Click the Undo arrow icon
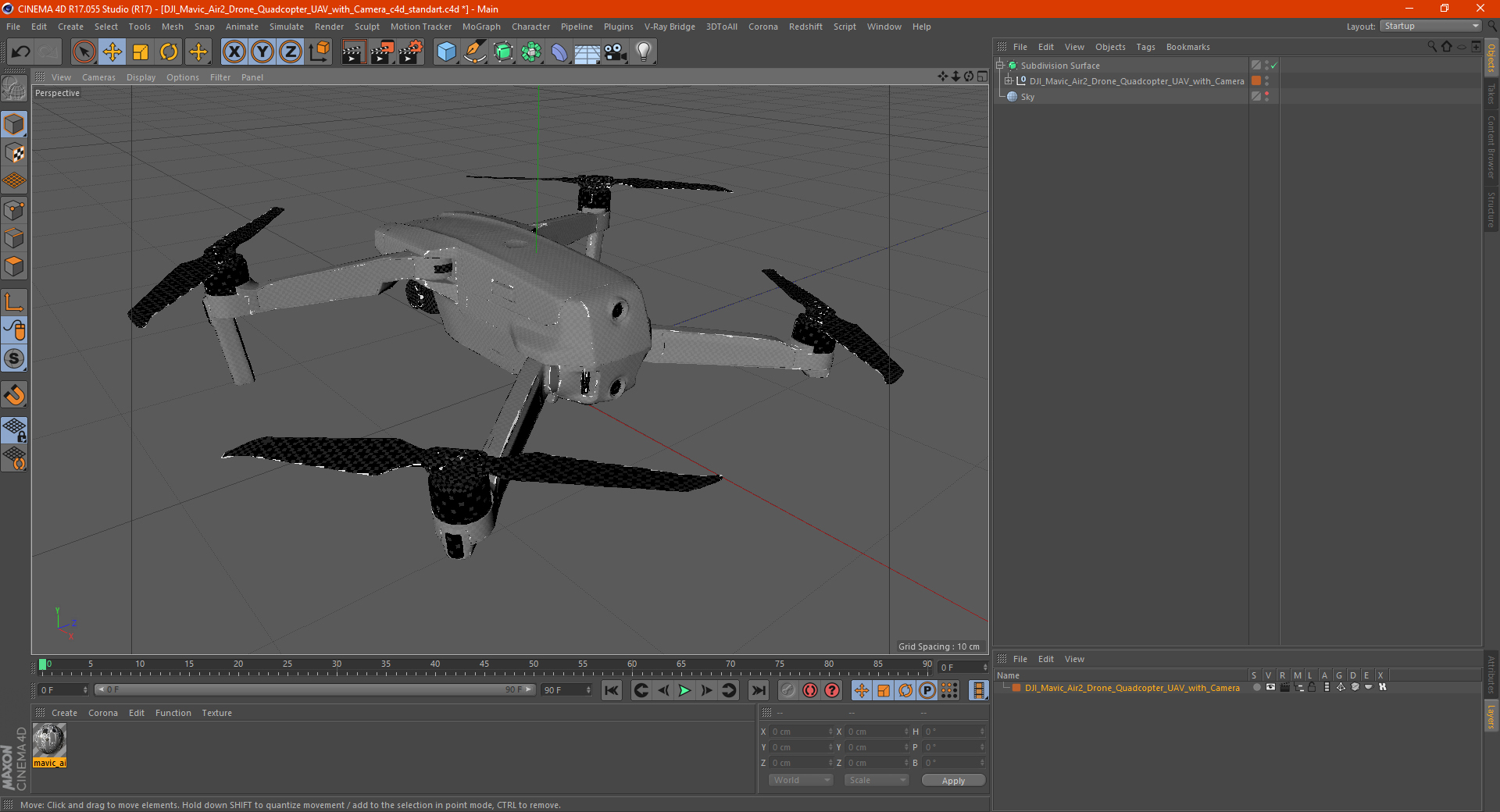 (21, 52)
